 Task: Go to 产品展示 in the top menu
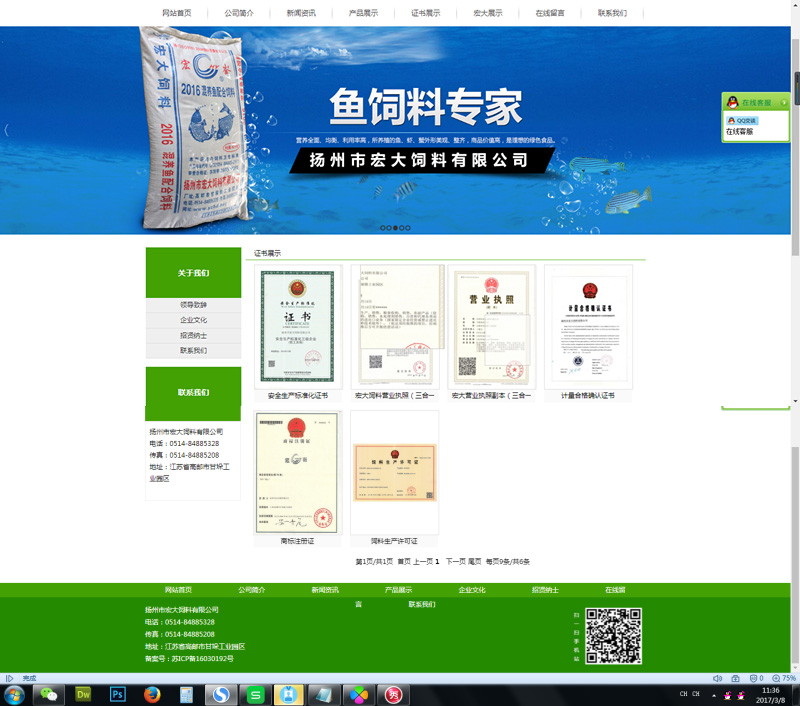[x=363, y=13]
